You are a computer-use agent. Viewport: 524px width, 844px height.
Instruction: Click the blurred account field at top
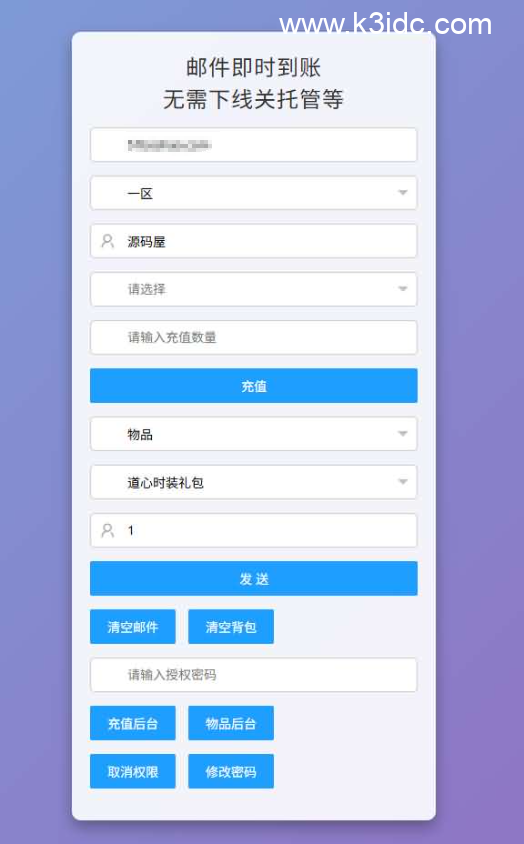point(254,145)
